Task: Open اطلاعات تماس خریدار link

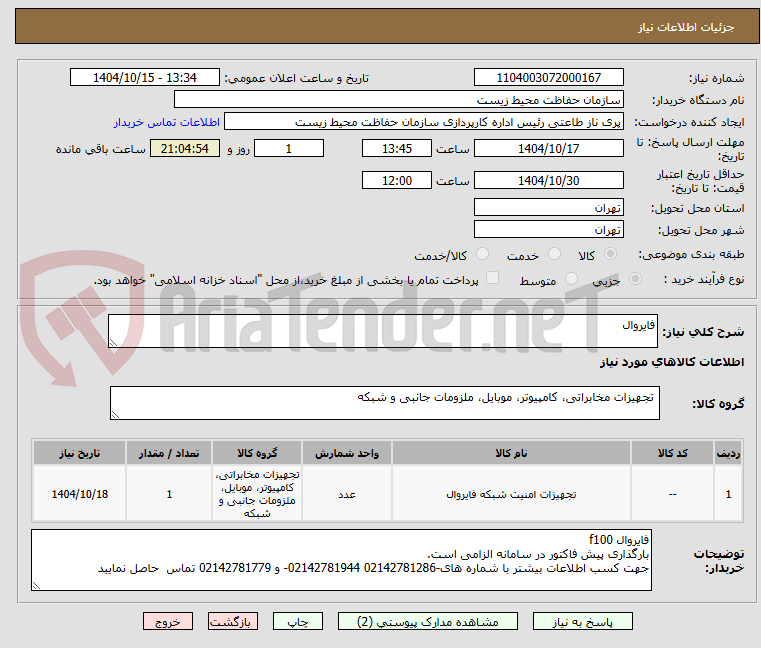Action: click(x=167, y=122)
